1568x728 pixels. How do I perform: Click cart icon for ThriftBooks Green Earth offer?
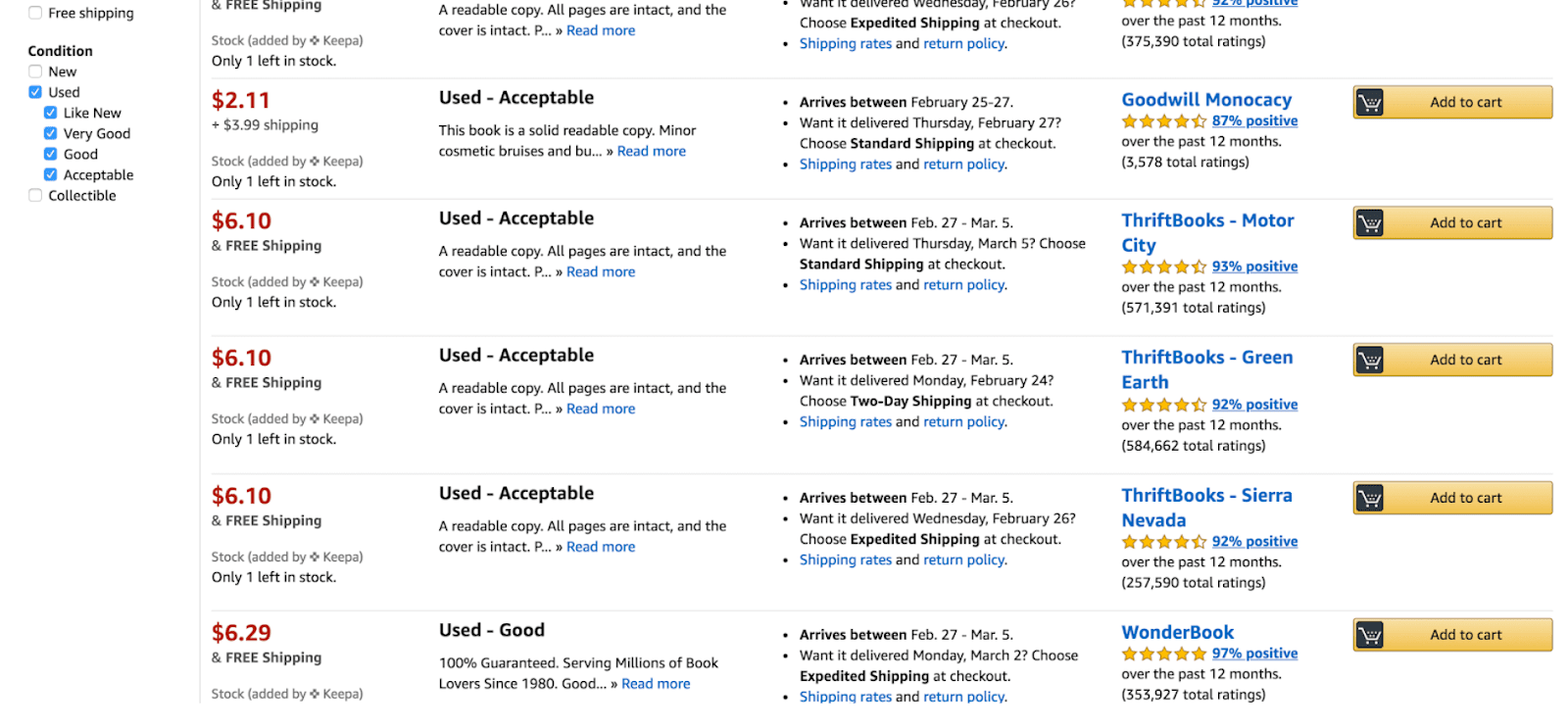[x=1369, y=361]
